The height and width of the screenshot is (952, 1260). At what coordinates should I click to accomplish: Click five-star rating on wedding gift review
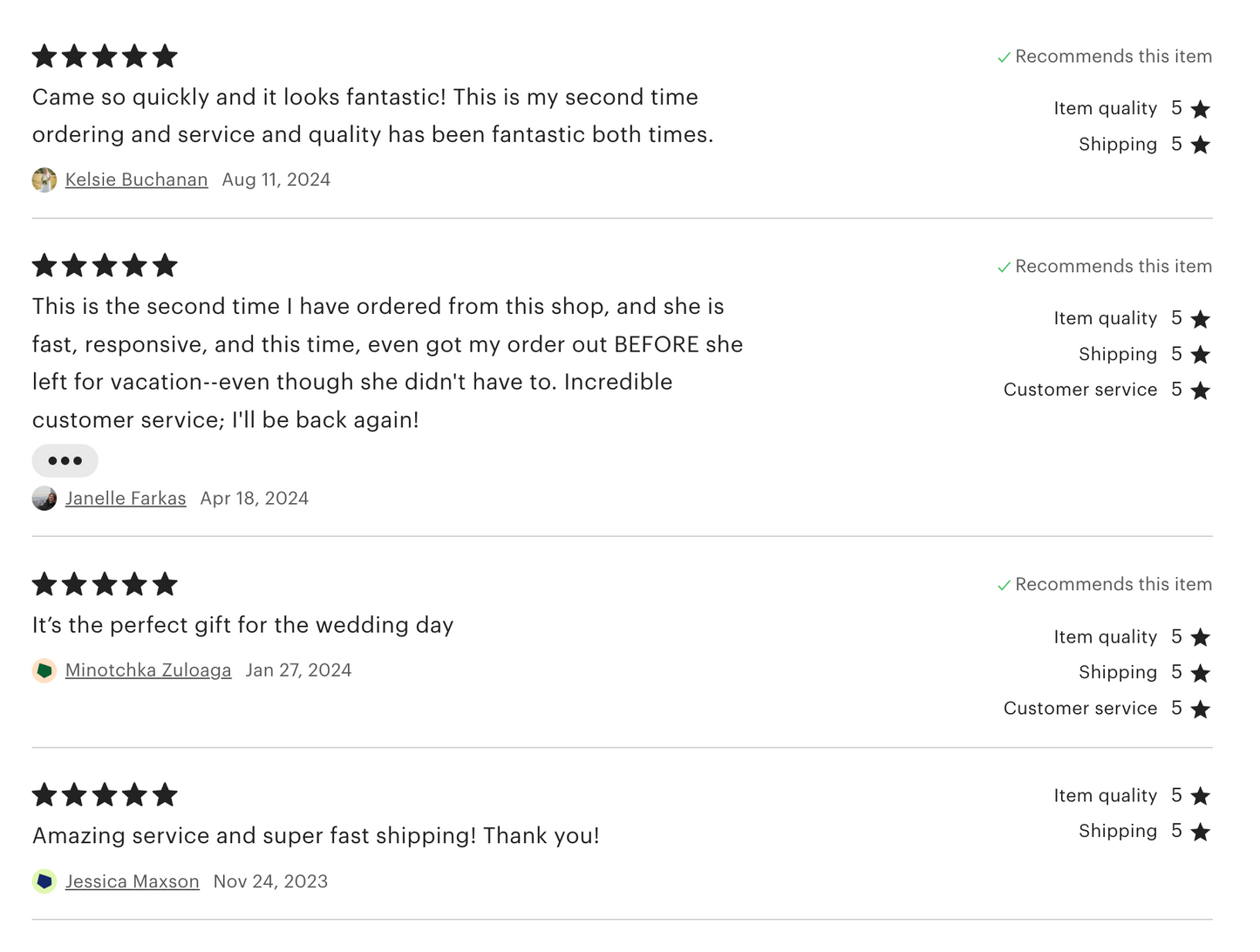105,584
